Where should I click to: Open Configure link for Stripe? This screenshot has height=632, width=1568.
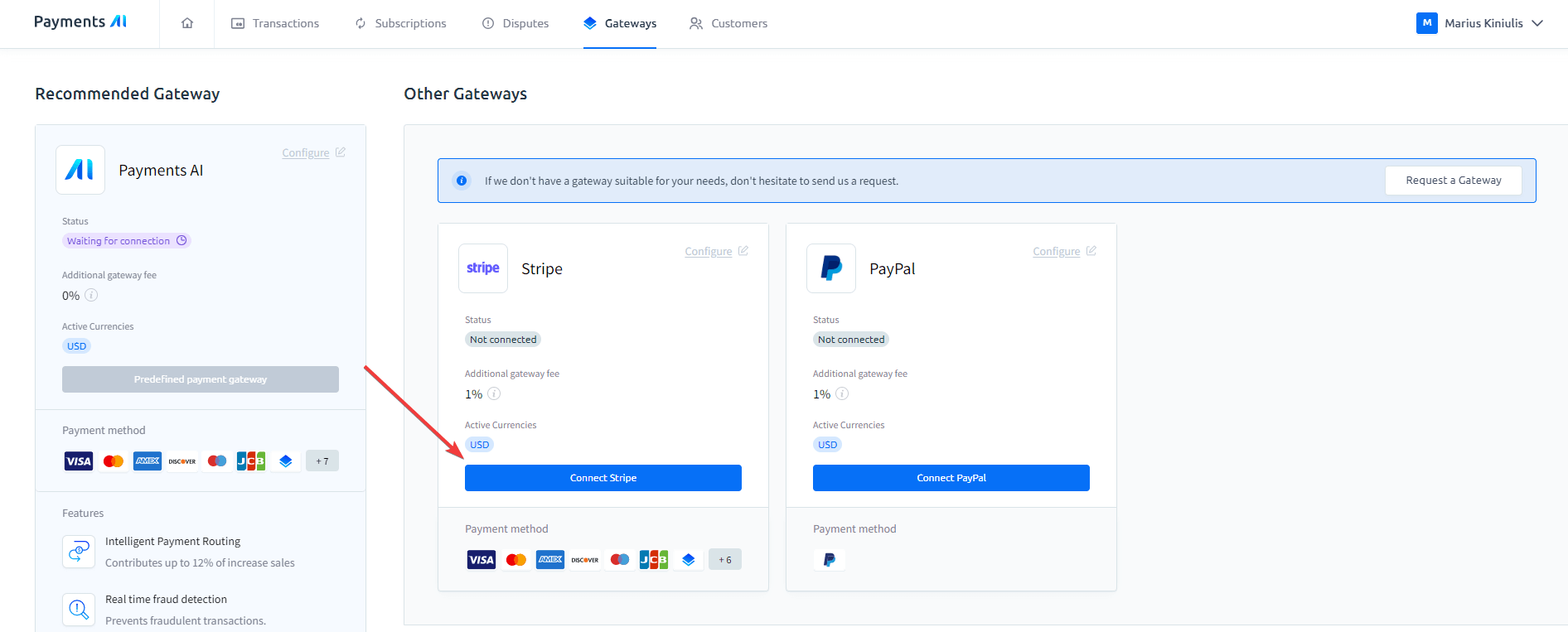716,251
